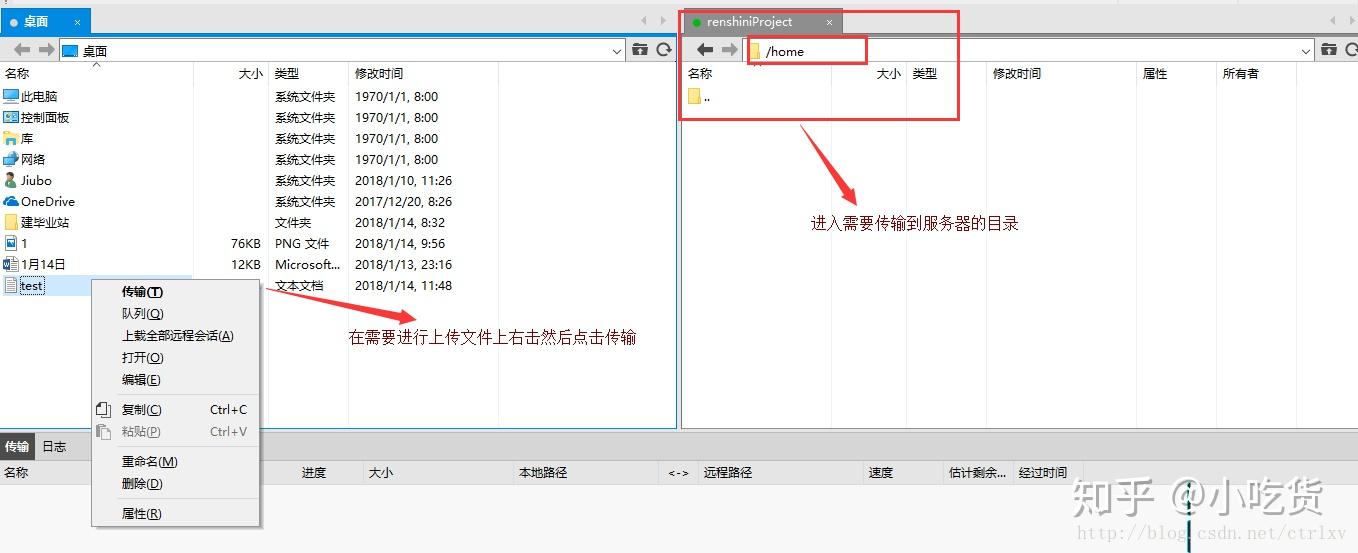This screenshot has height=553, width=1358.
Task: Click the 76KB size cell
Action: [x=246, y=243]
